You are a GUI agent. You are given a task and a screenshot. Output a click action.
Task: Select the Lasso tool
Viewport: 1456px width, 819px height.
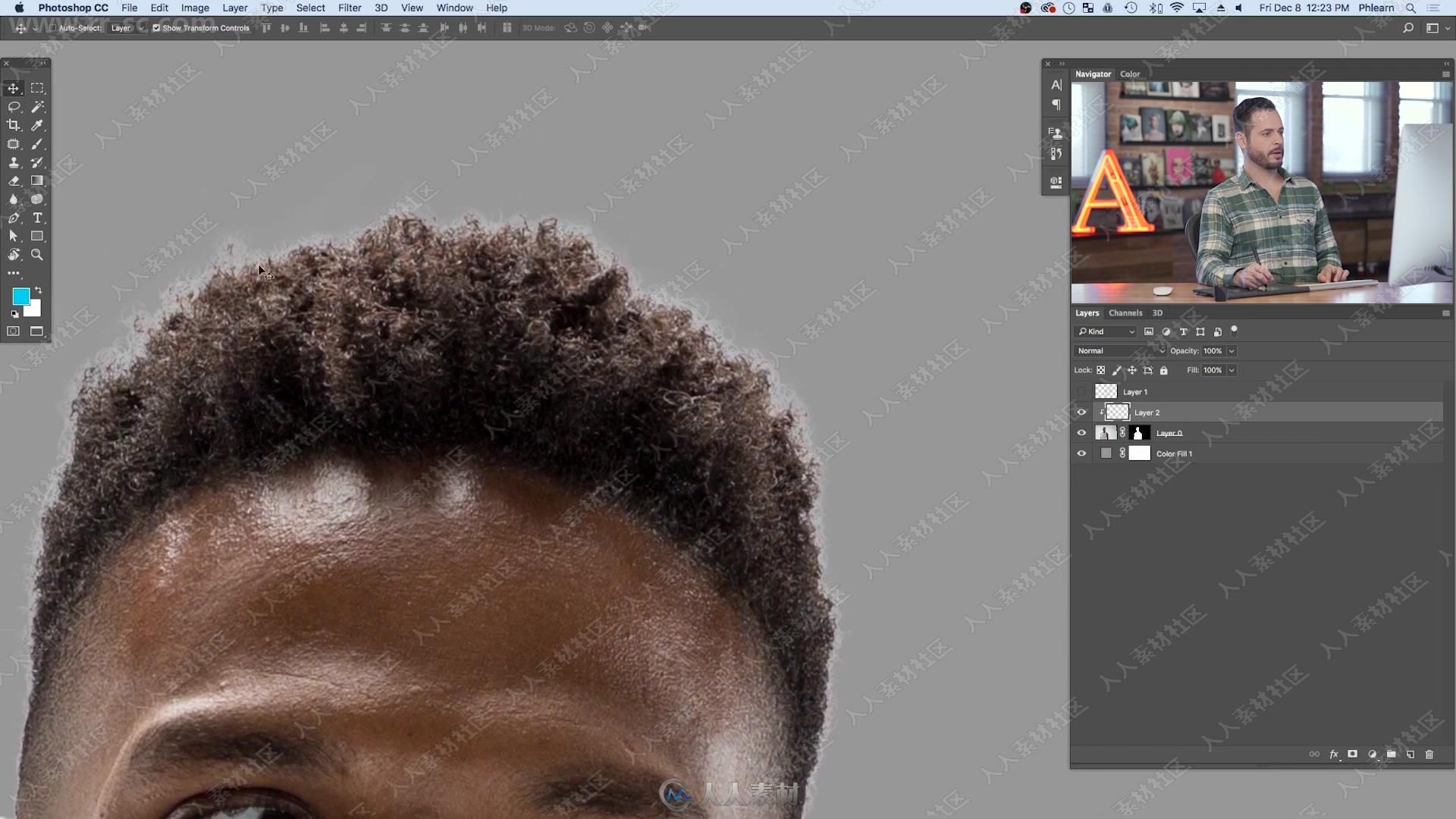point(14,106)
